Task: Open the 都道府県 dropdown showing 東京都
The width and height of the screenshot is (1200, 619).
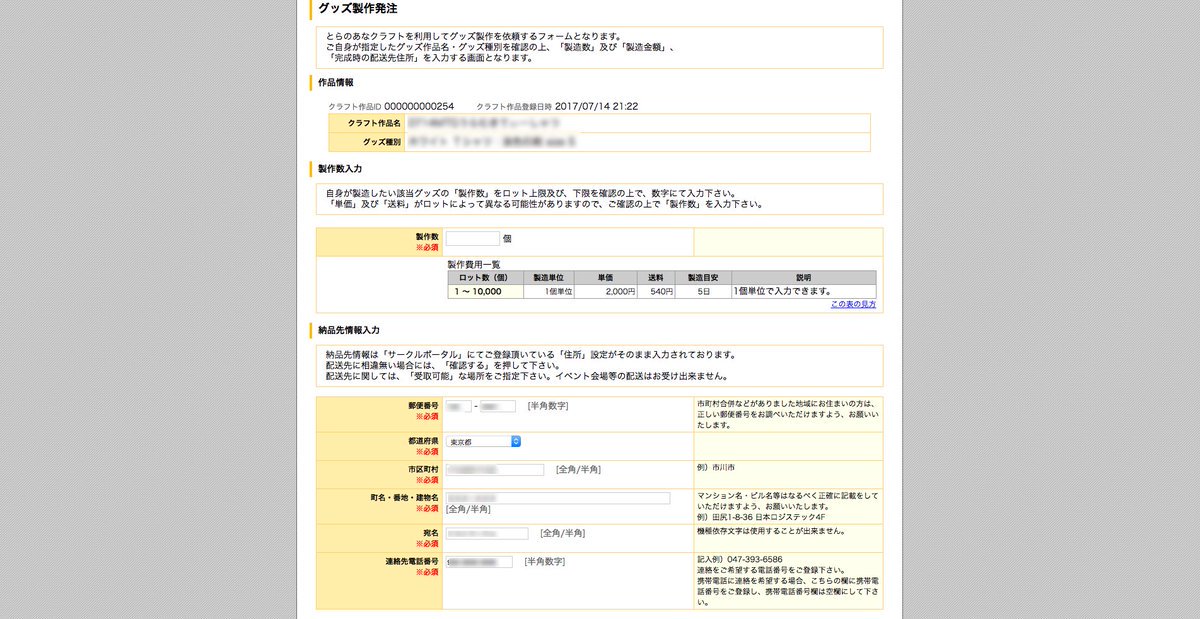Action: point(484,441)
